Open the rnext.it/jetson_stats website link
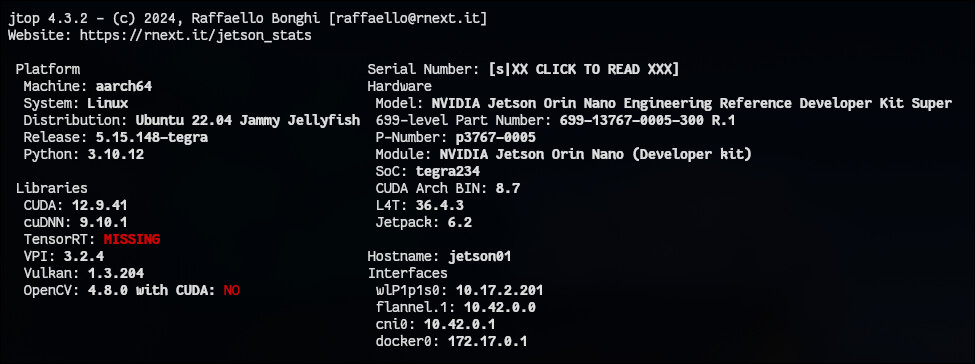Viewport: 975px width, 364px height. (195, 35)
